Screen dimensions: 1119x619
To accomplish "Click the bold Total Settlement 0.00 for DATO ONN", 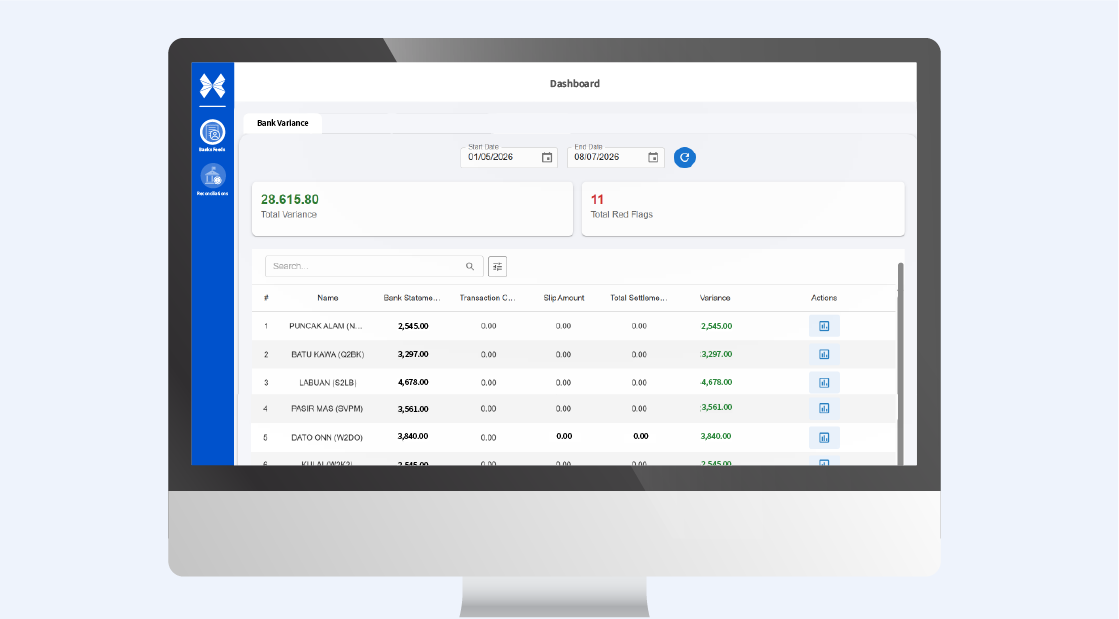I will tap(641, 436).
